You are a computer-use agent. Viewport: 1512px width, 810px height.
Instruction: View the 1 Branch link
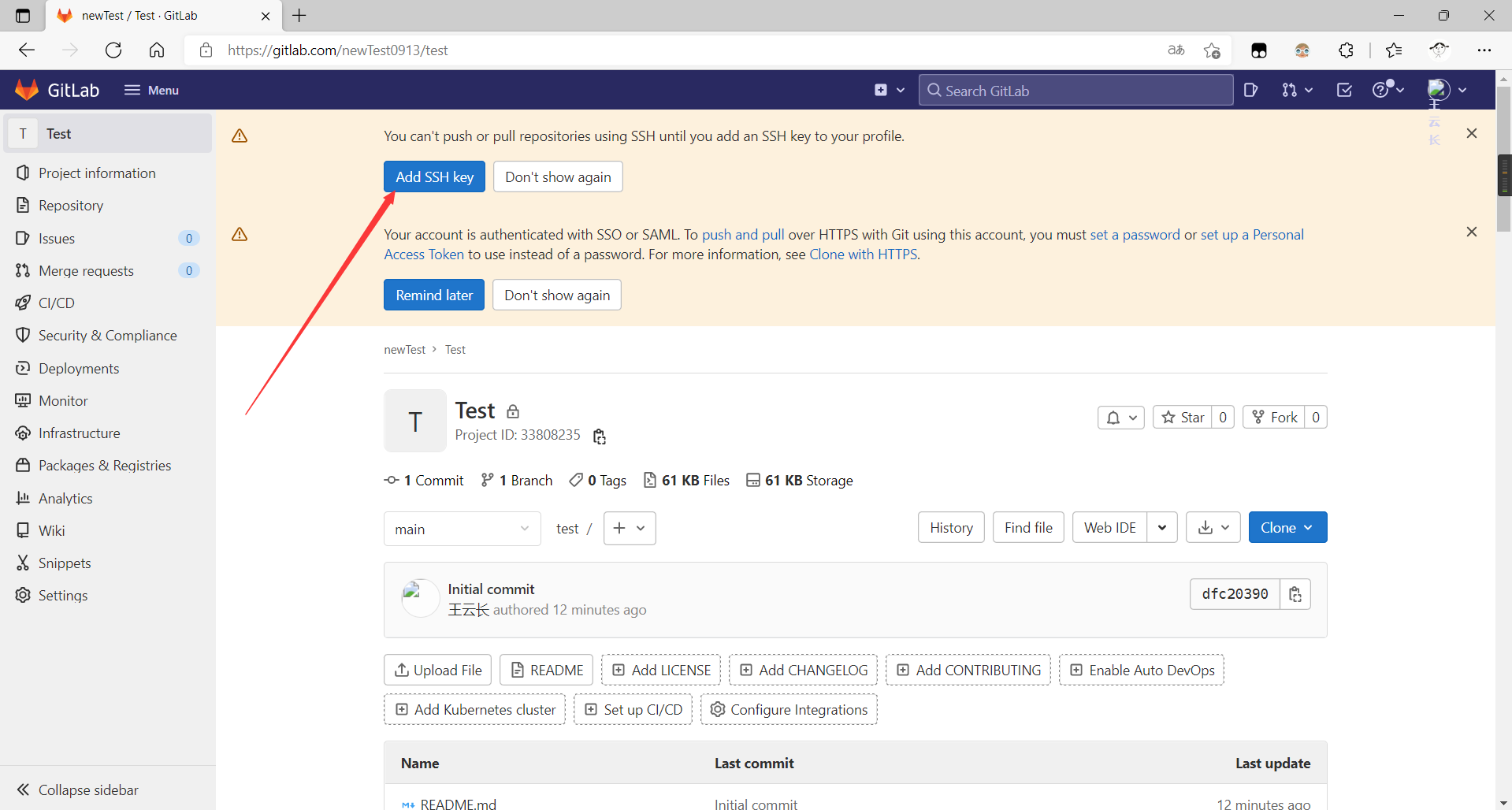[517, 480]
